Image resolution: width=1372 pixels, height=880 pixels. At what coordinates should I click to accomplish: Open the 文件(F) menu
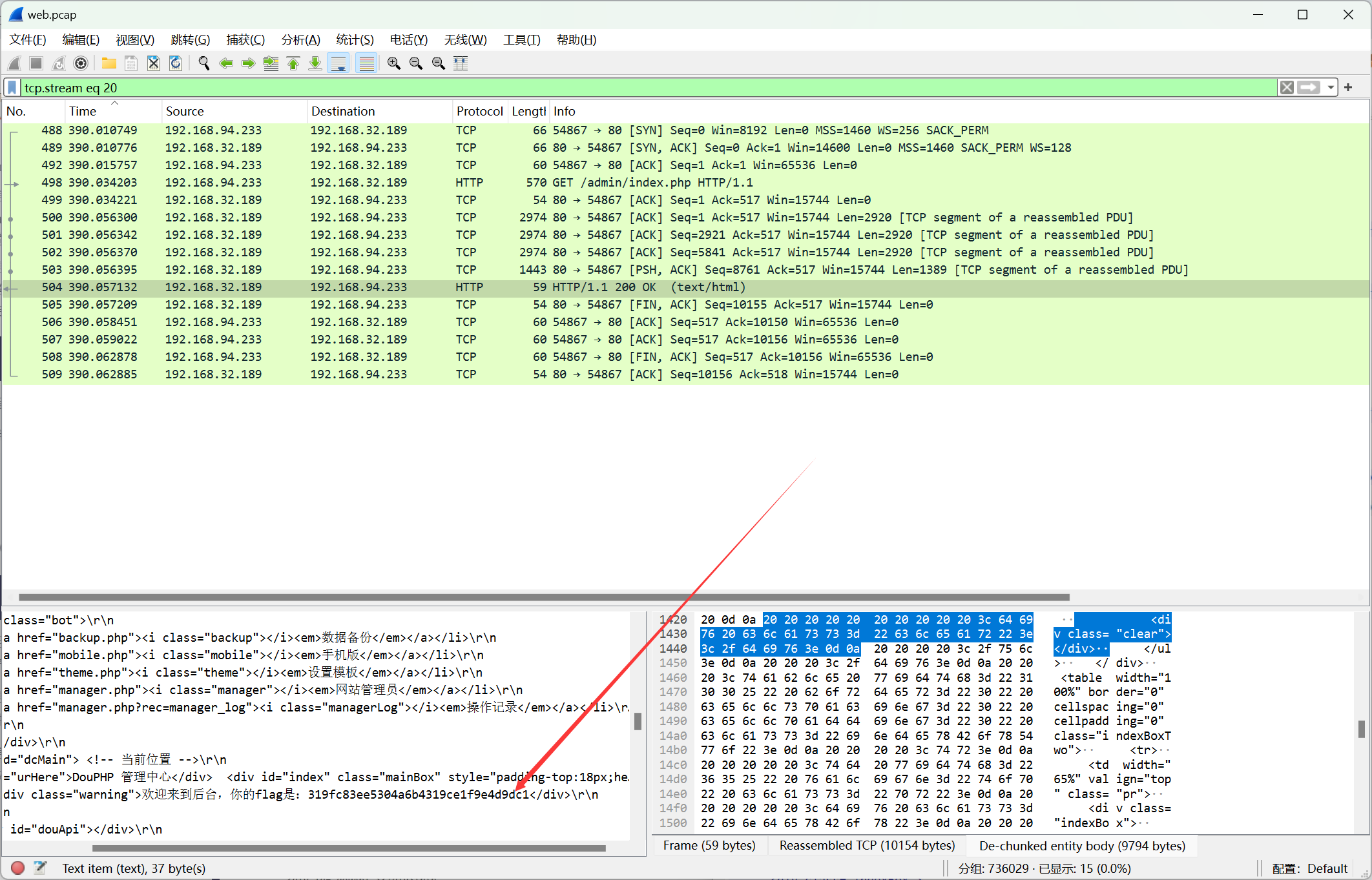(x=28, y=40)
